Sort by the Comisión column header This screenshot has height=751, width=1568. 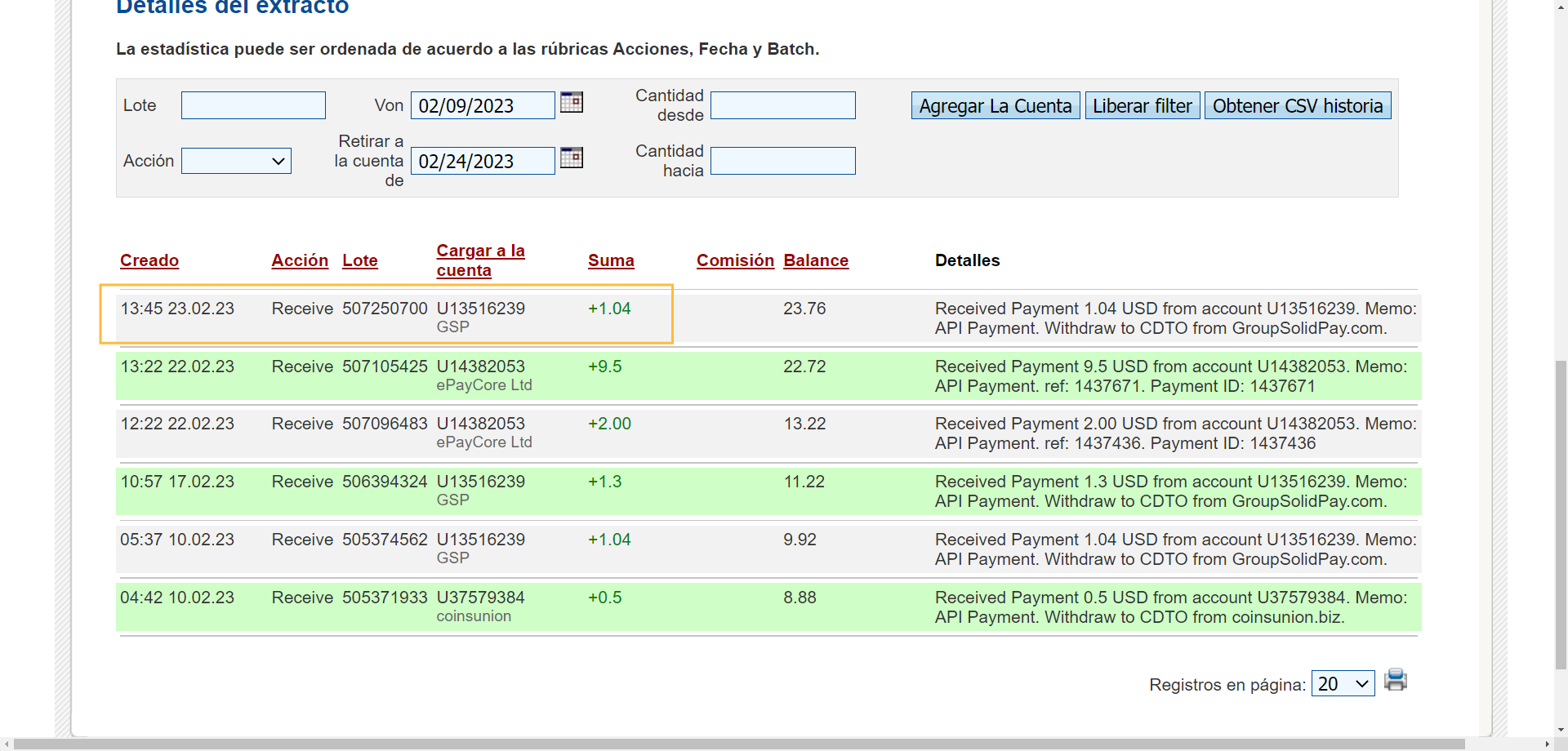pos(735,260)
